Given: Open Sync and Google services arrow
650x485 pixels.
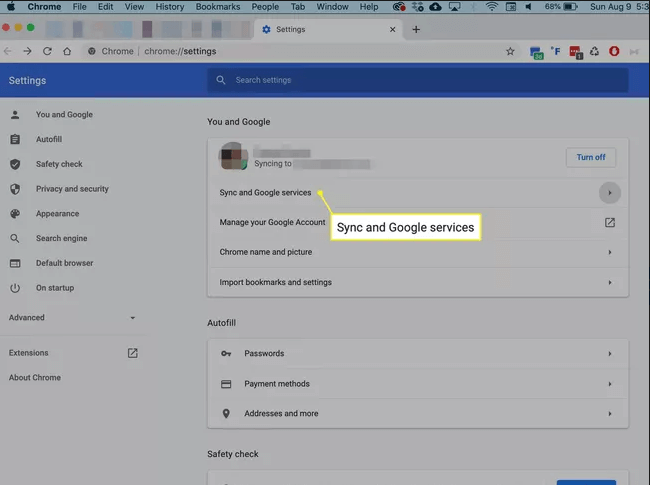Looking at the screenshot, I should 610,193.
